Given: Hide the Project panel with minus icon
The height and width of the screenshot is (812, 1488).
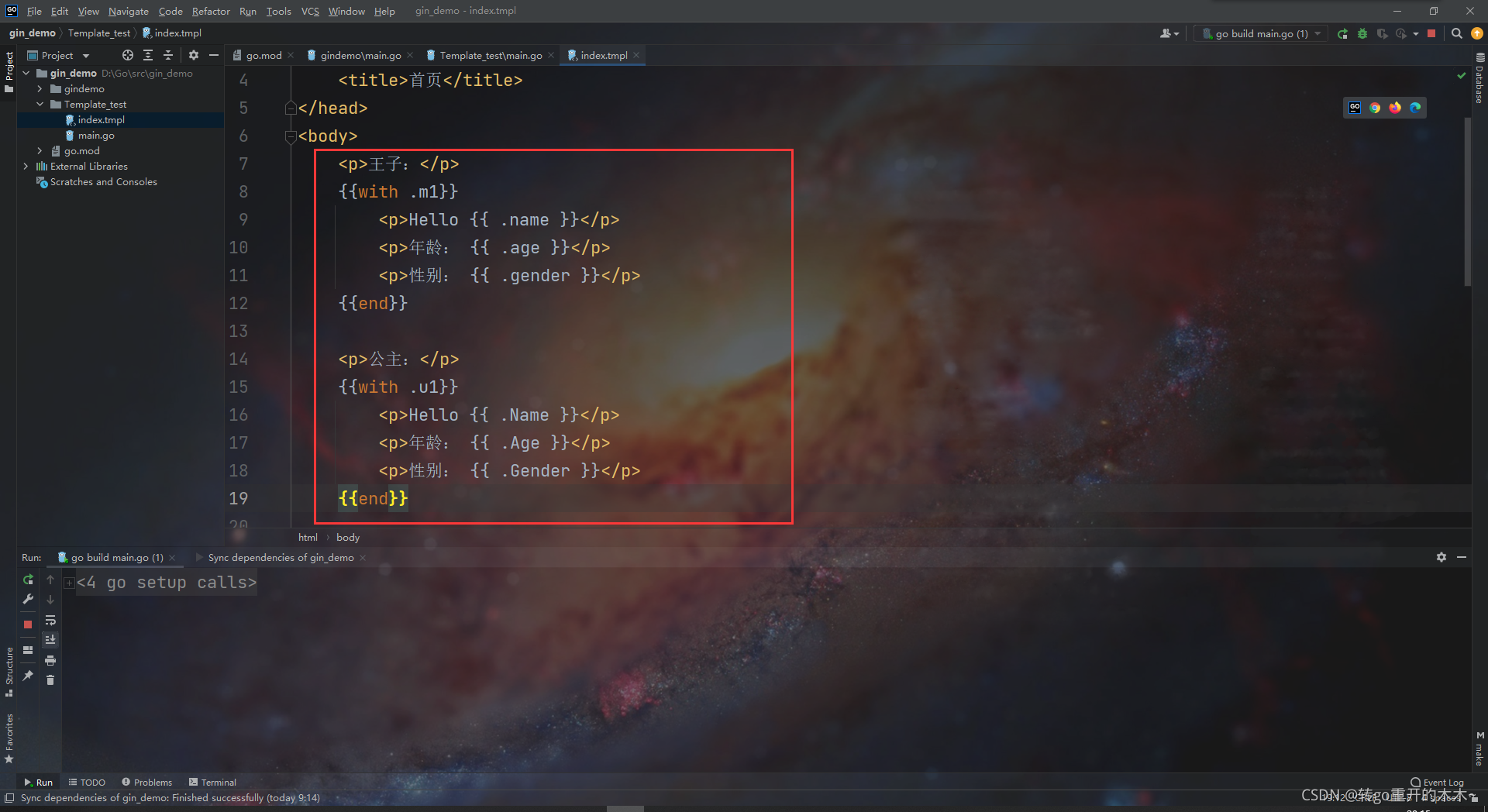Looking at the screenshot, I should 214,55.
